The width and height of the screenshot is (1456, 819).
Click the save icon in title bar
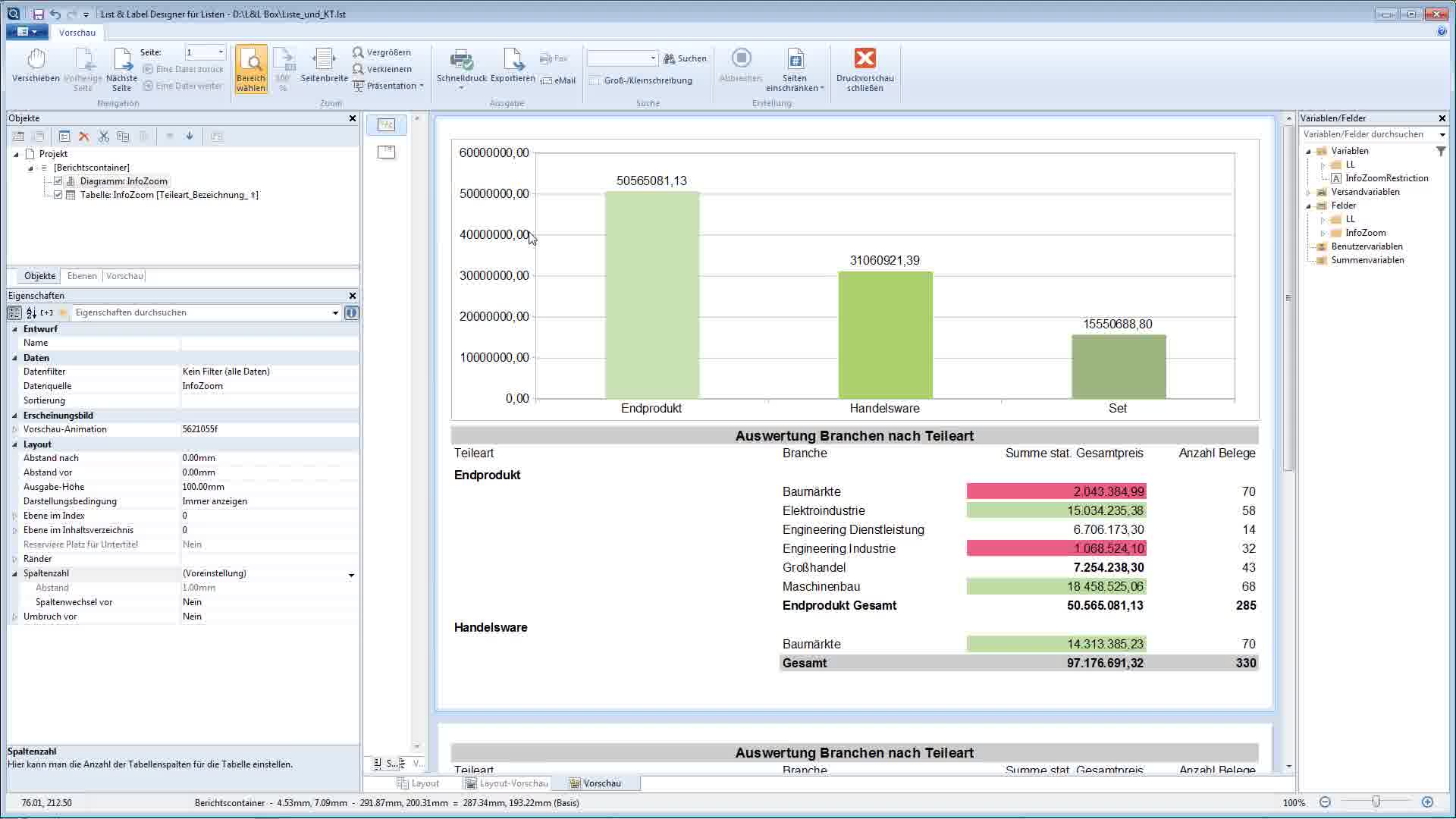(38, 14)
